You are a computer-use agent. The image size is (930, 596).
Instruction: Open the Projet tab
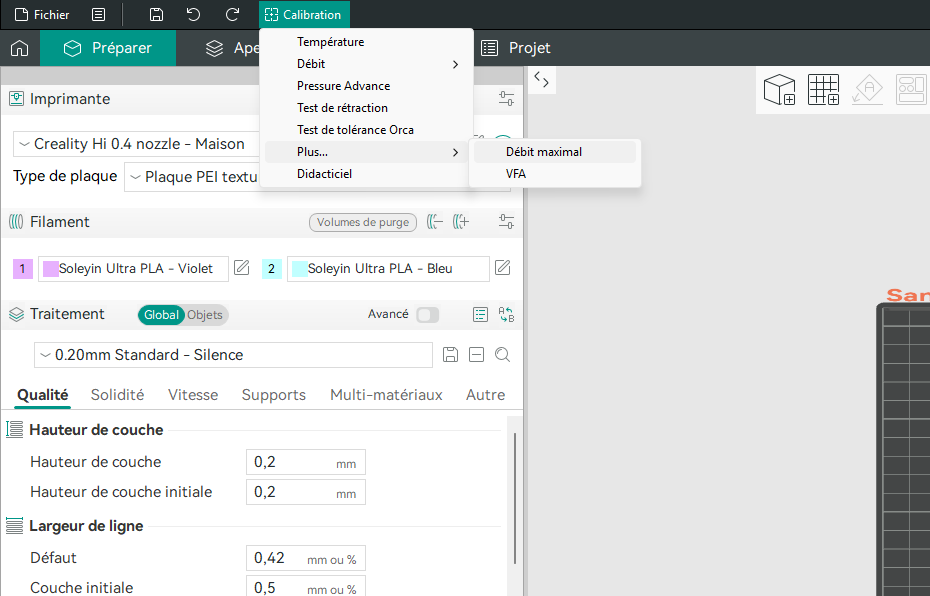point(515,48)
